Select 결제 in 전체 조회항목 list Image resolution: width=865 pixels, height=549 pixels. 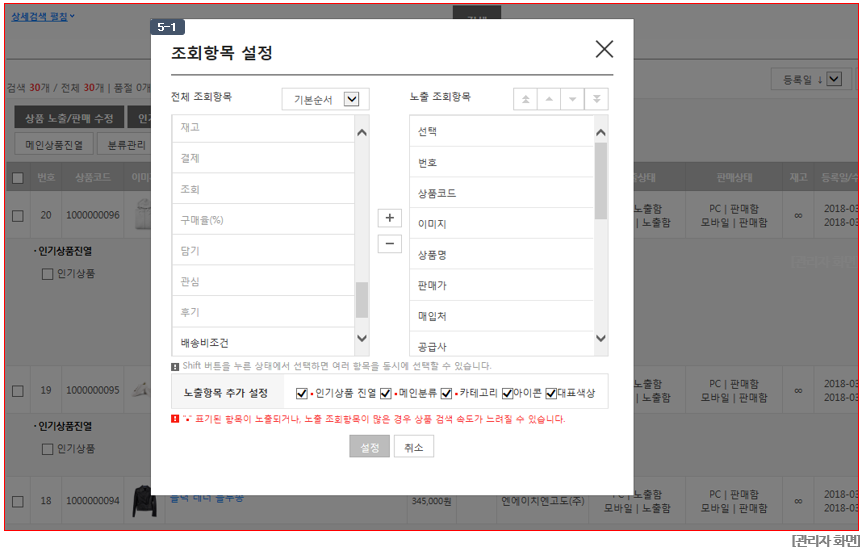coord(263,158)
